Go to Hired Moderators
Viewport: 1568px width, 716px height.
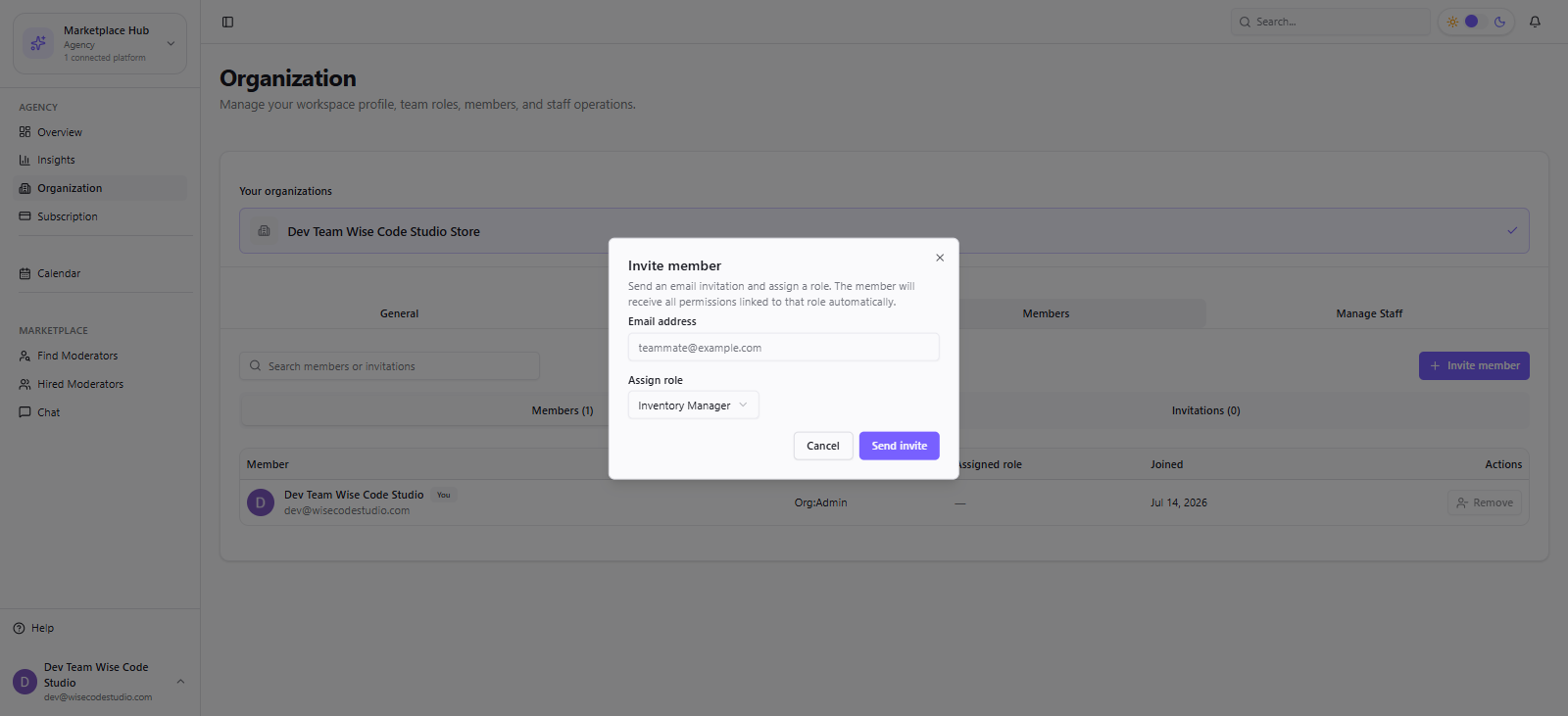(x=100, y=384)
